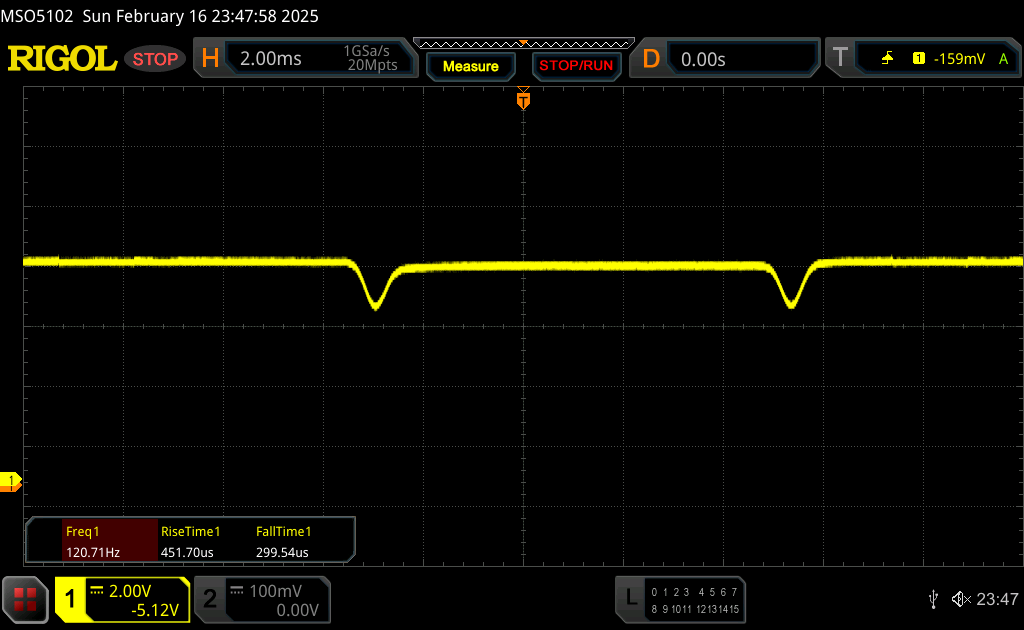The height and width of the screenshot is (630, 1024).
Task: Open the logic analyzer L panel
Action: tap(631, 597)
